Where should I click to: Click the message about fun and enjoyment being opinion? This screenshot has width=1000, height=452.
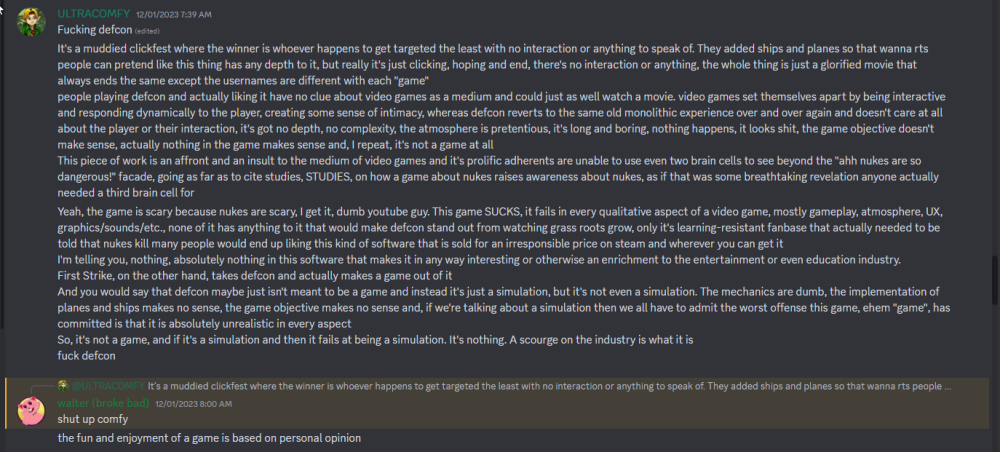click(209, 438)
